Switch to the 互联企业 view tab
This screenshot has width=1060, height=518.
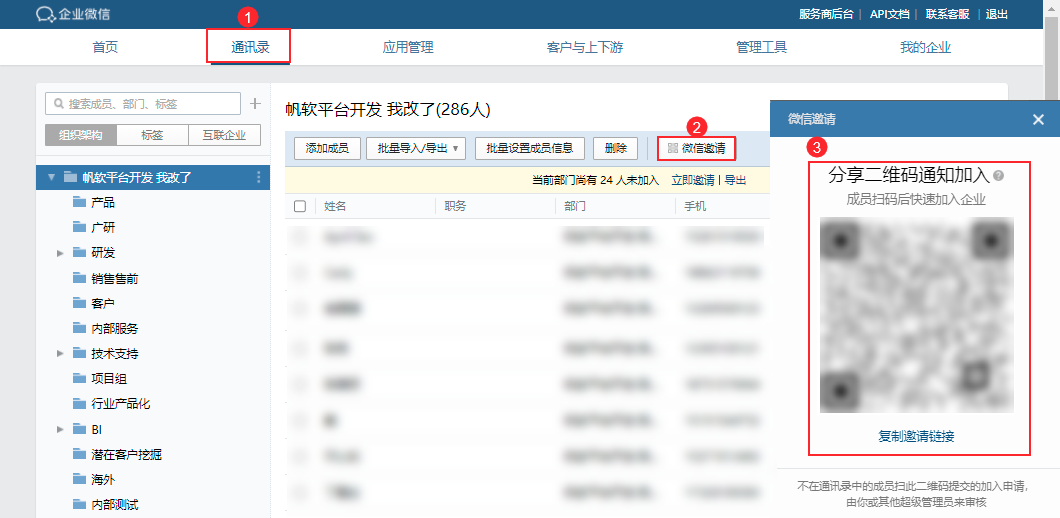point(224,135)
